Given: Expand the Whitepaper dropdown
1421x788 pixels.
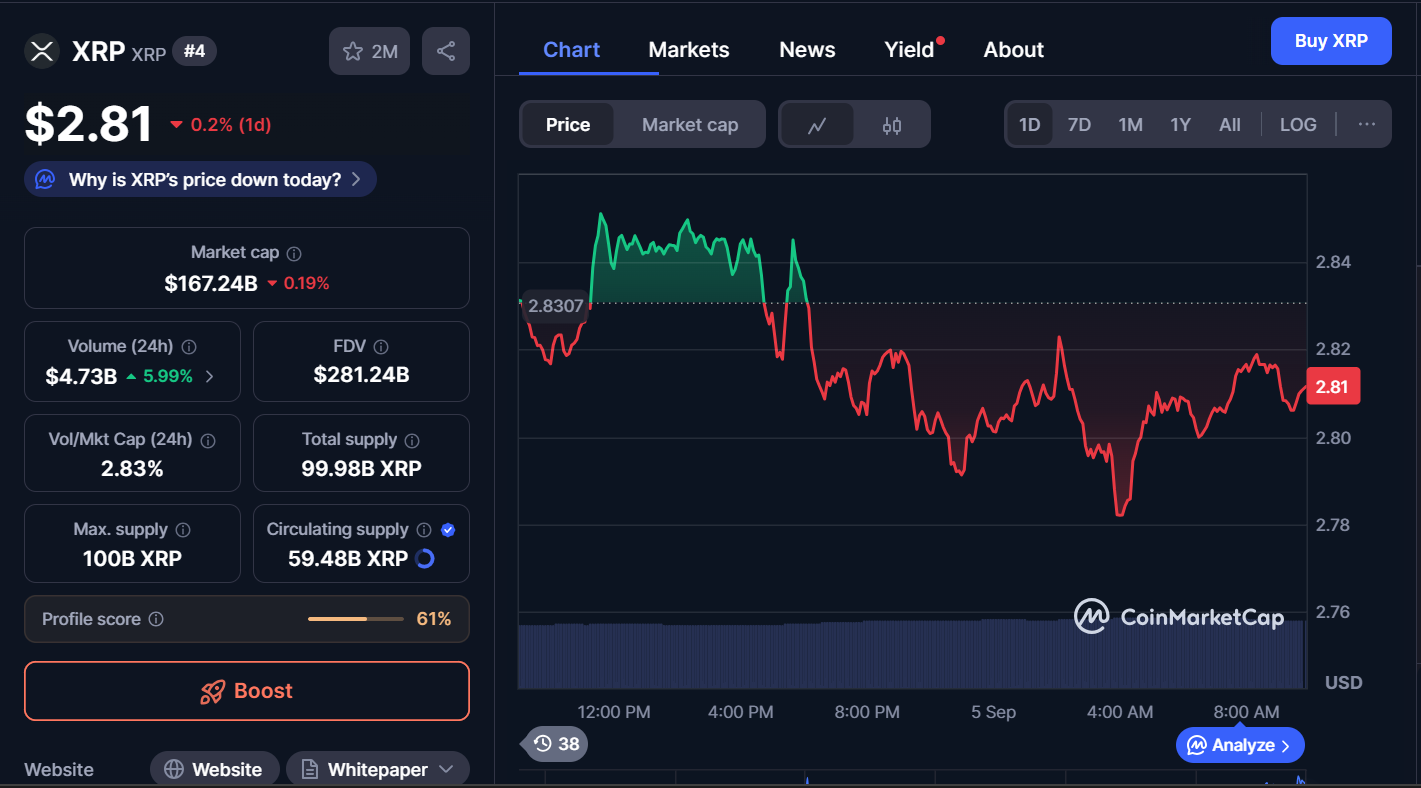Looking at the screenshot, I should tap(378, 769).
